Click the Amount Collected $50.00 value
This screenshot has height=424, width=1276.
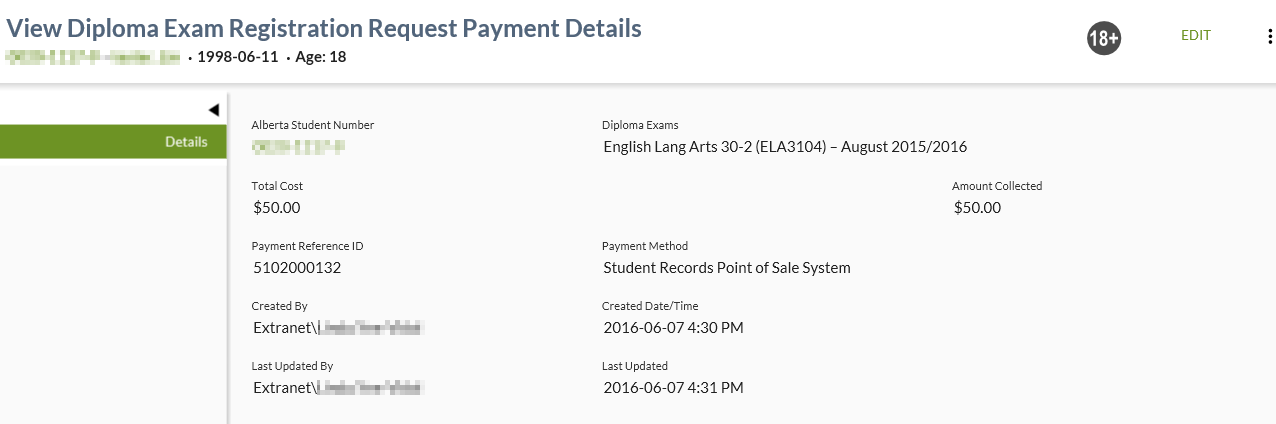(977, 208)
